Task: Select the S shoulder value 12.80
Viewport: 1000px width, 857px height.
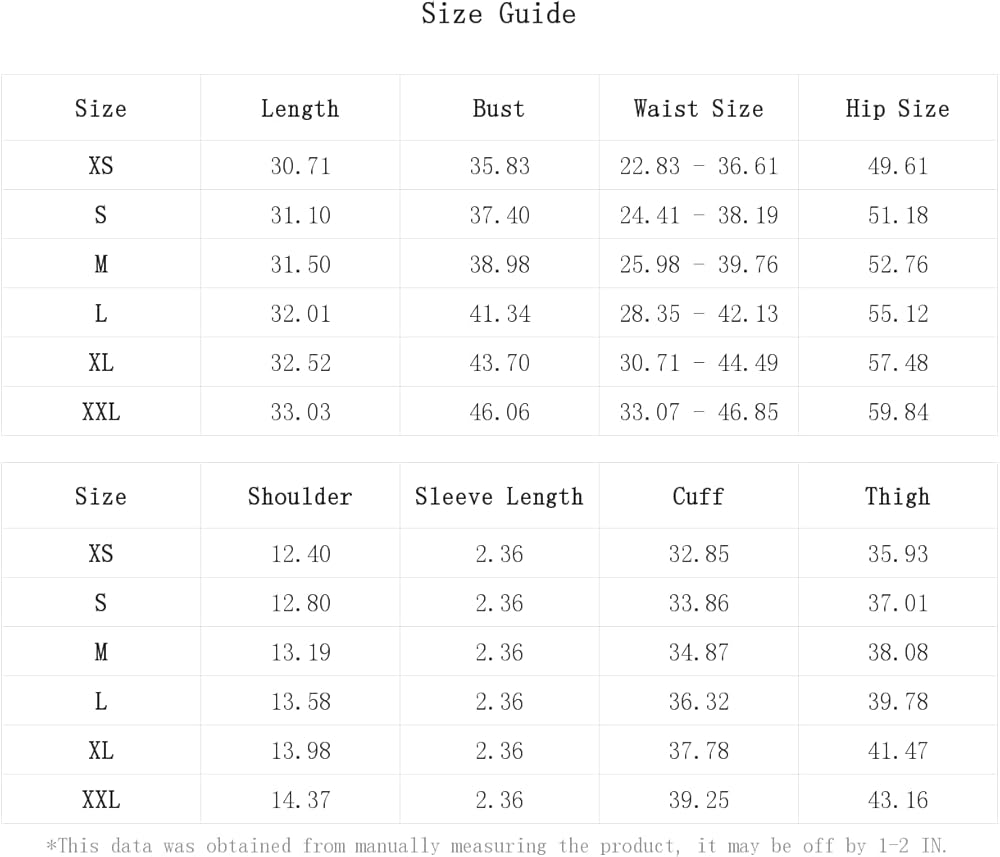Action: pyautogui.click(x=300, y=604)
